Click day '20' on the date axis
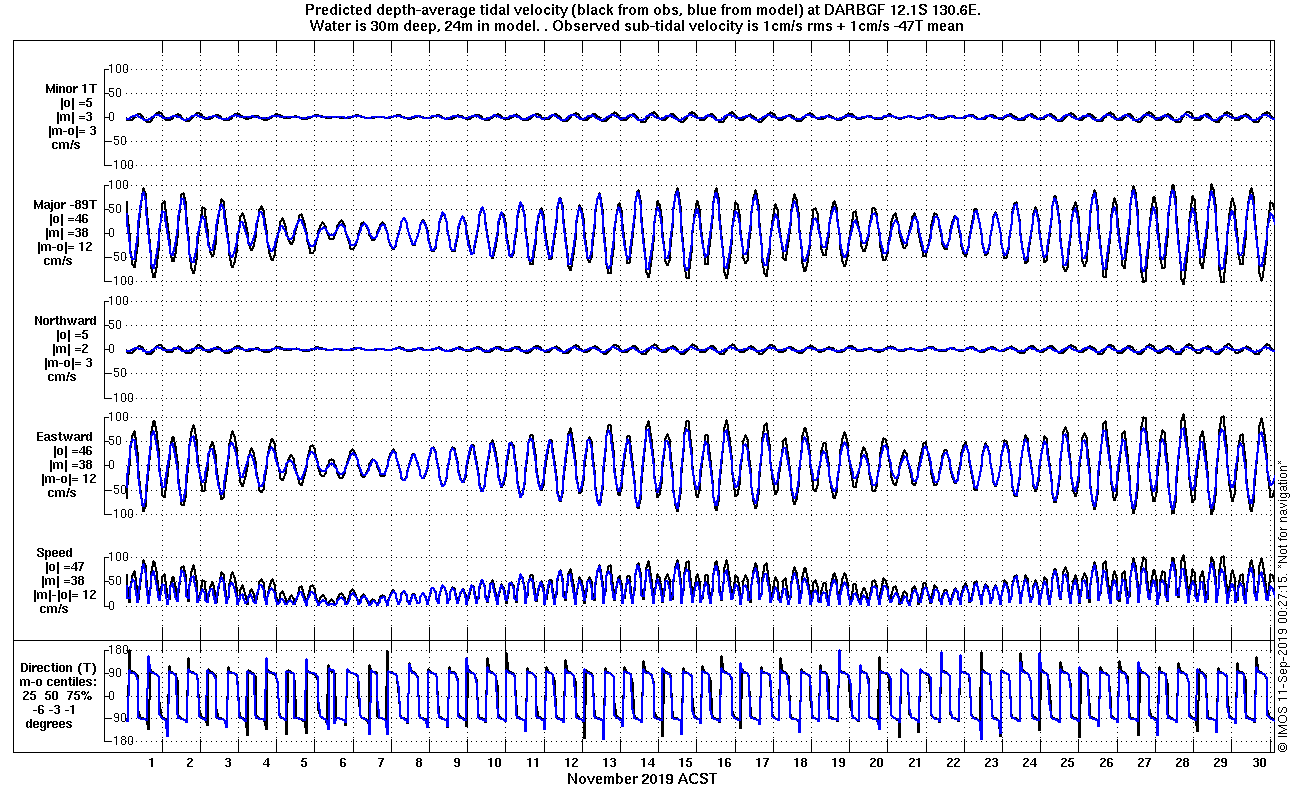Viewport: 1300px width, 800px height. (877, 762)
